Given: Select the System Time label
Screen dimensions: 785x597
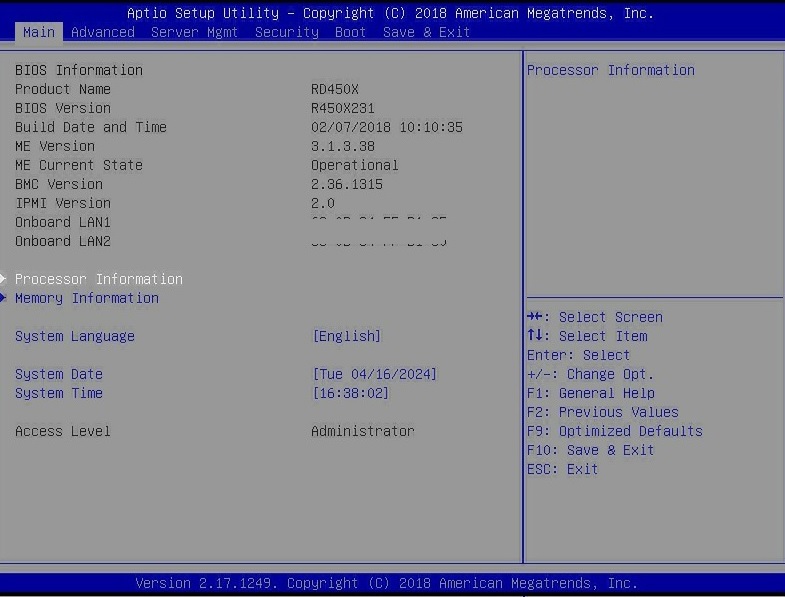Looking at the screenshot, I should tap(59, 393).
